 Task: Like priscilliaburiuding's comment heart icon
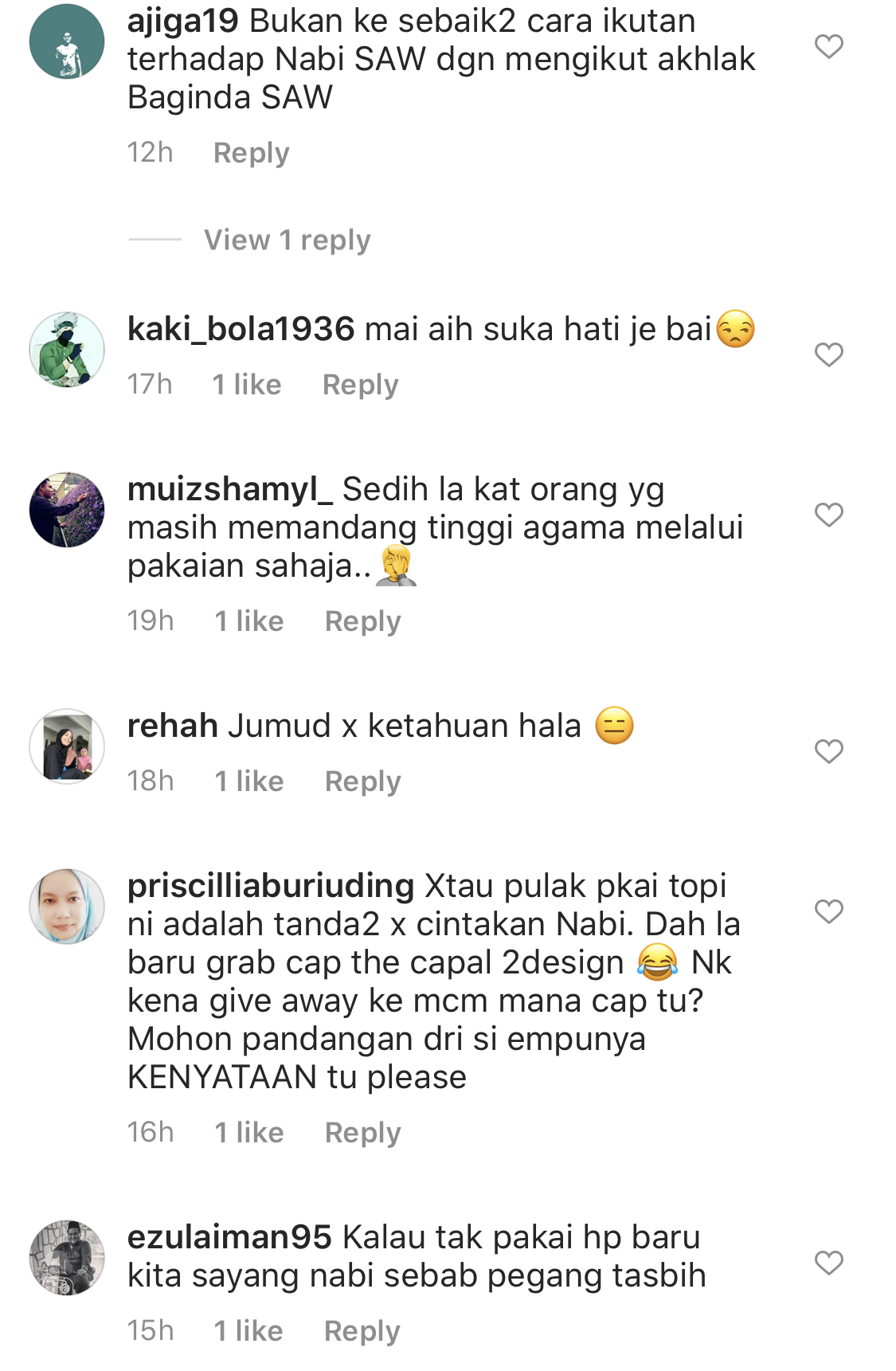coord(828,911)
